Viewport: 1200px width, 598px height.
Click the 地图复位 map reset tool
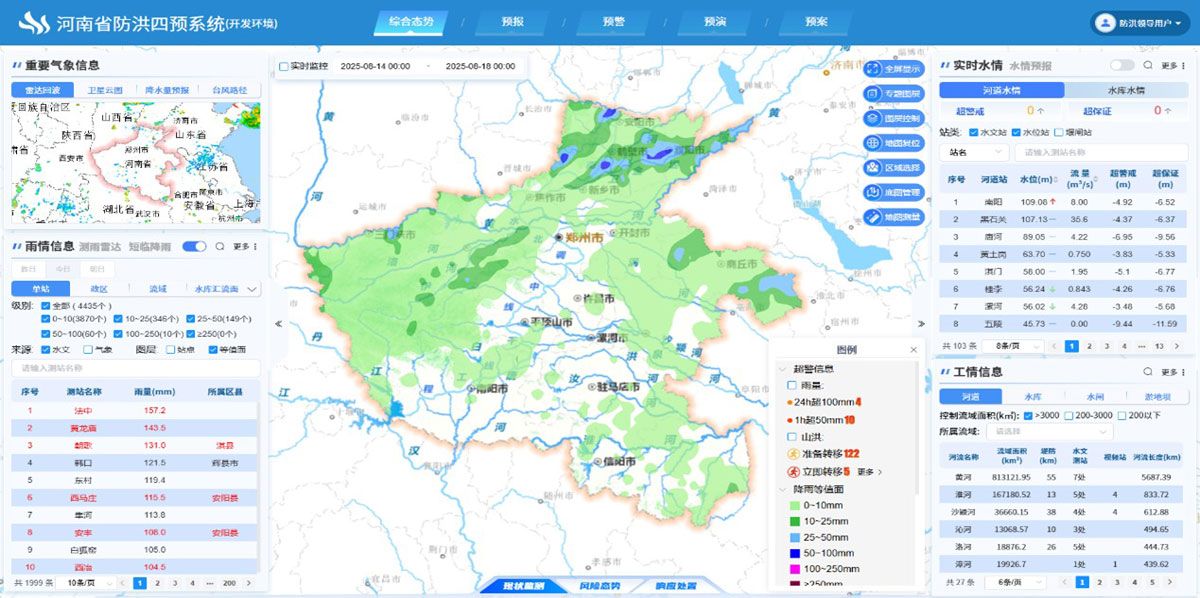892,143
